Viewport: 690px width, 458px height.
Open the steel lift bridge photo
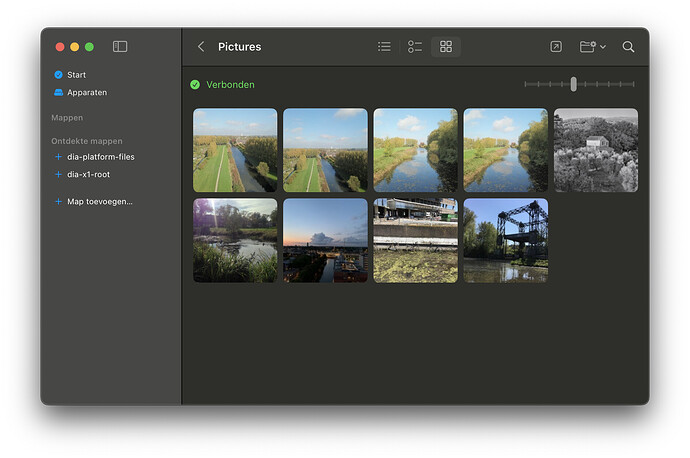pyautogui.click(x=505, y=240)
